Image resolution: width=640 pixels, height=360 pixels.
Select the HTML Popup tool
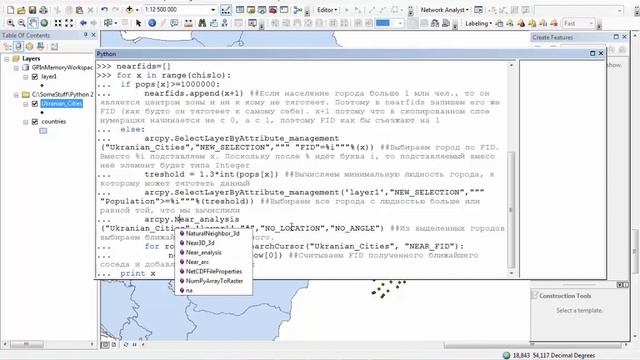point(174,23)
